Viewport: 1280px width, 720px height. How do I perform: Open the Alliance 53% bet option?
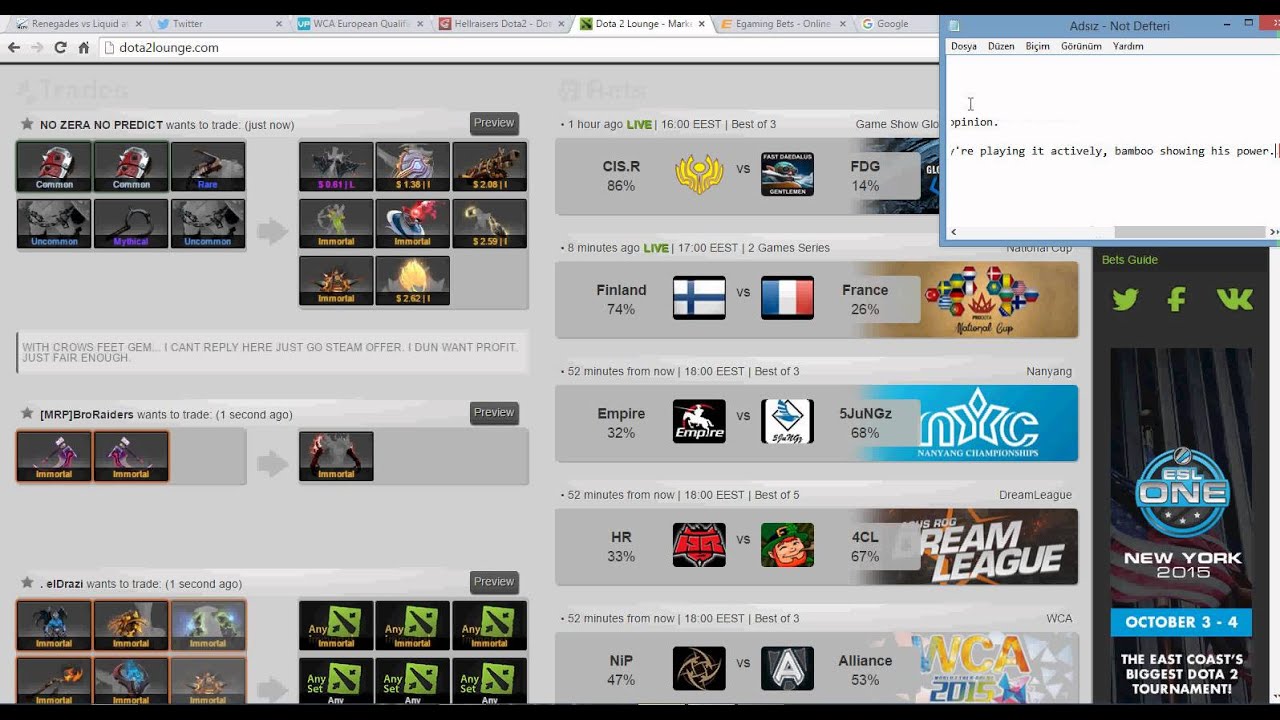click(x=865, y=670)
